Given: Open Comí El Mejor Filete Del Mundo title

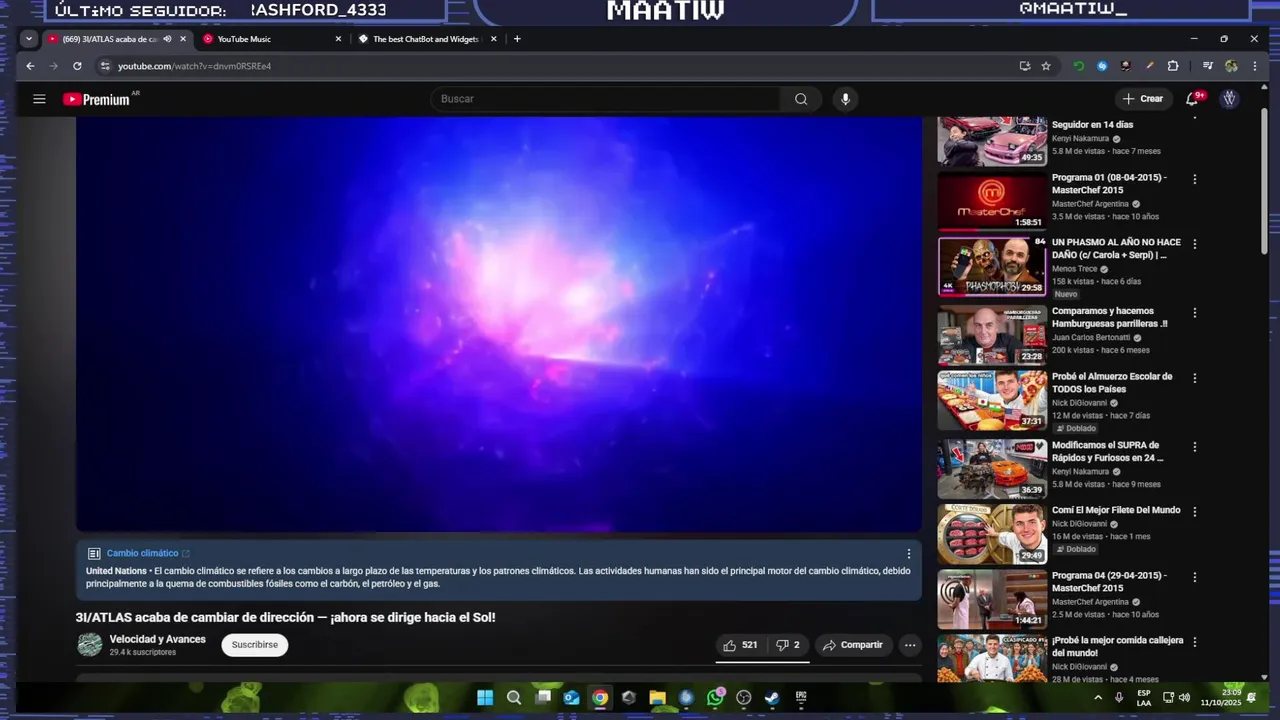Looking at the screenshot, I should point(1116,510).
